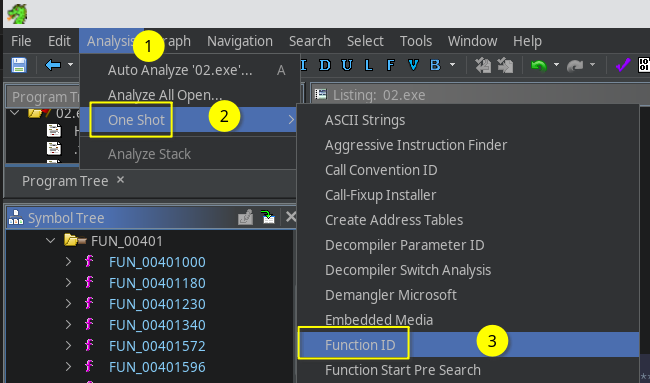Click the 'V' toolbar navigation icon
Image resolution: width=650 pixels, height=383 pixels.
[413, 65]
